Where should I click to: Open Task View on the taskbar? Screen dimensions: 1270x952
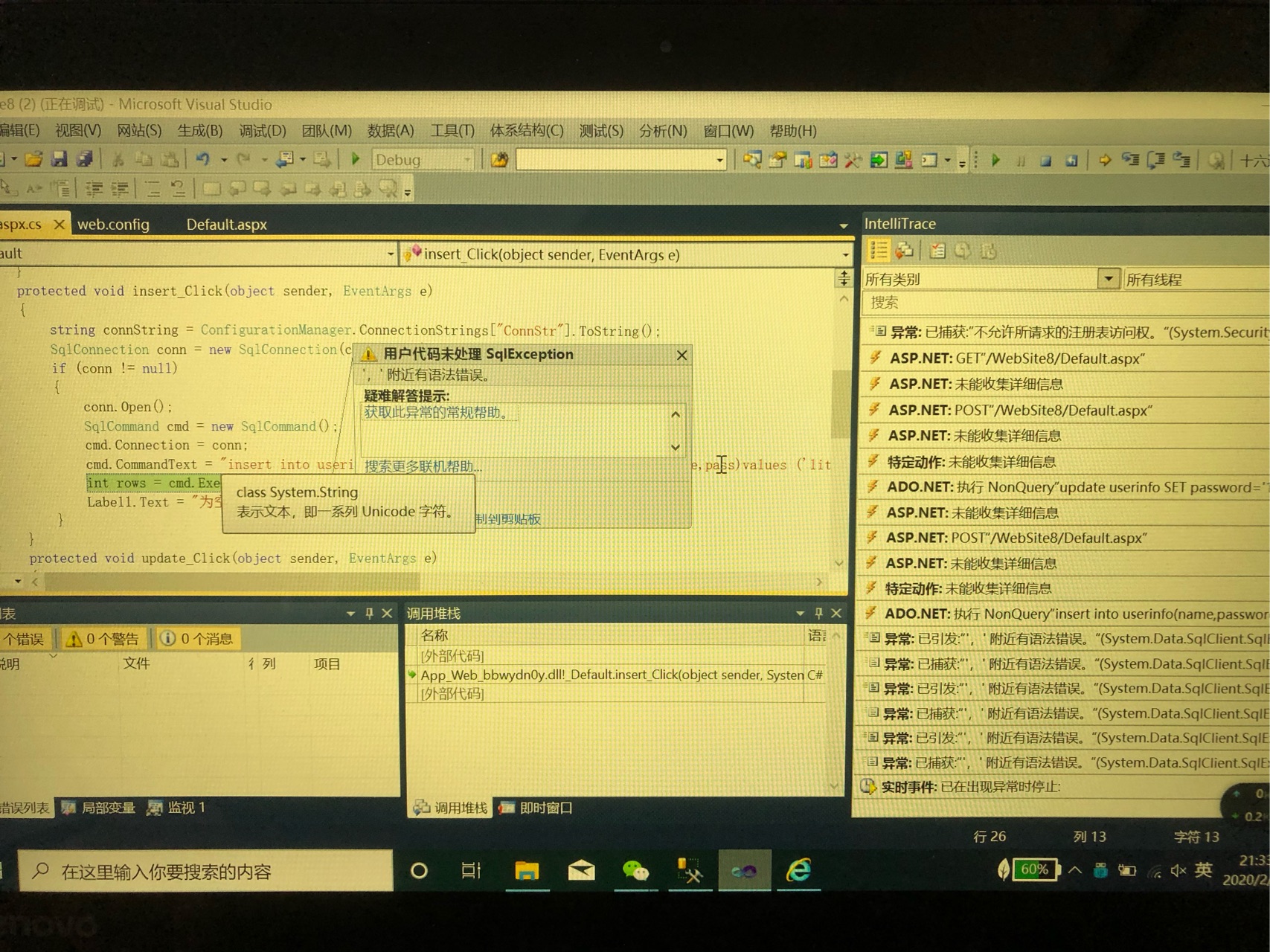(x=472, y=870)
